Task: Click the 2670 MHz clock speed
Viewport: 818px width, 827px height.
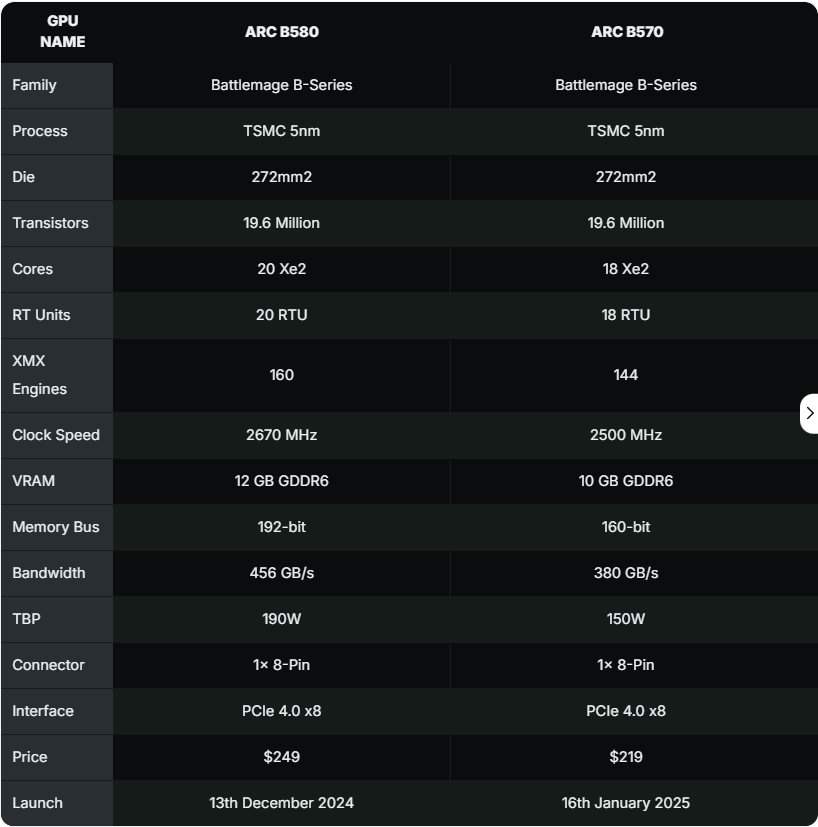Action: point(282,435)
